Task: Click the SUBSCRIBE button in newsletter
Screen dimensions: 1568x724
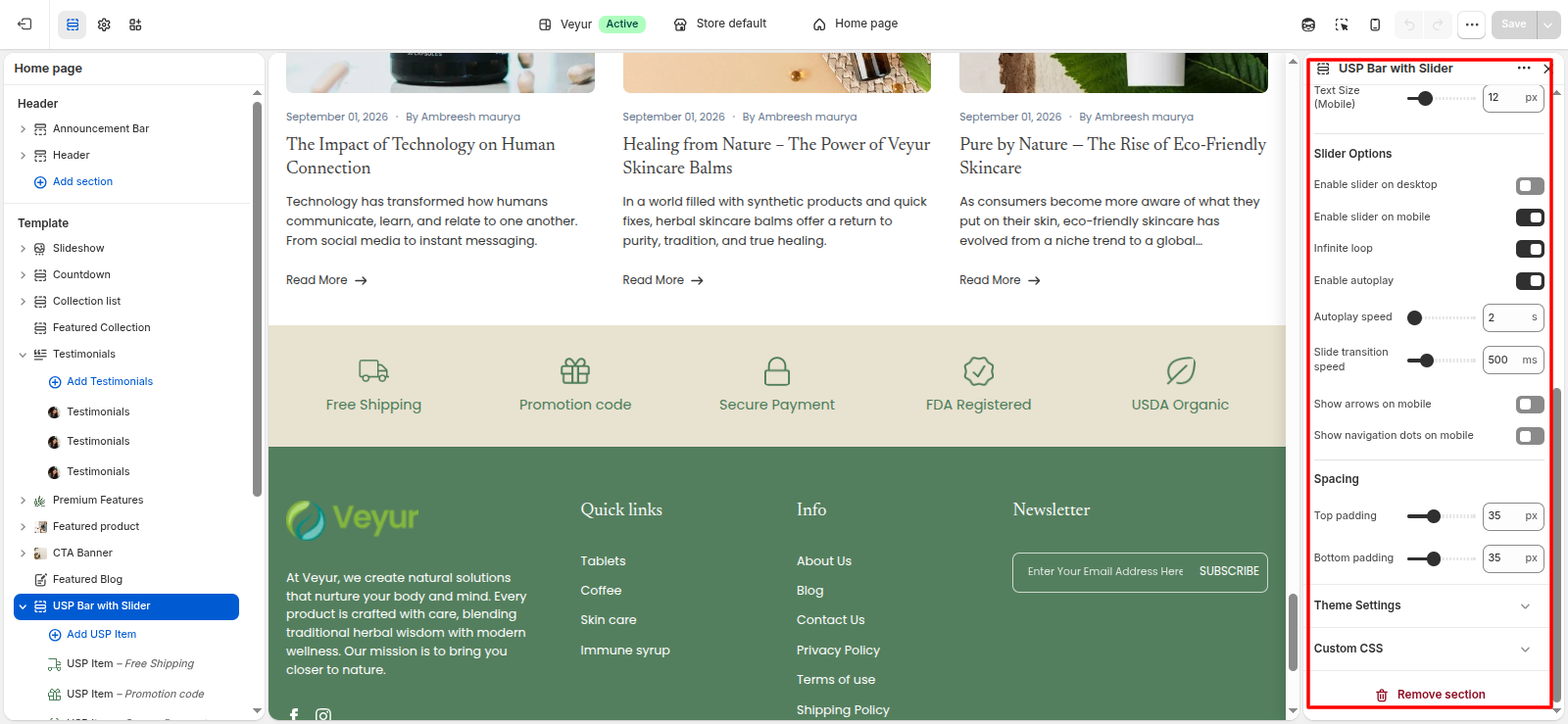Action: click(1229, 571)
